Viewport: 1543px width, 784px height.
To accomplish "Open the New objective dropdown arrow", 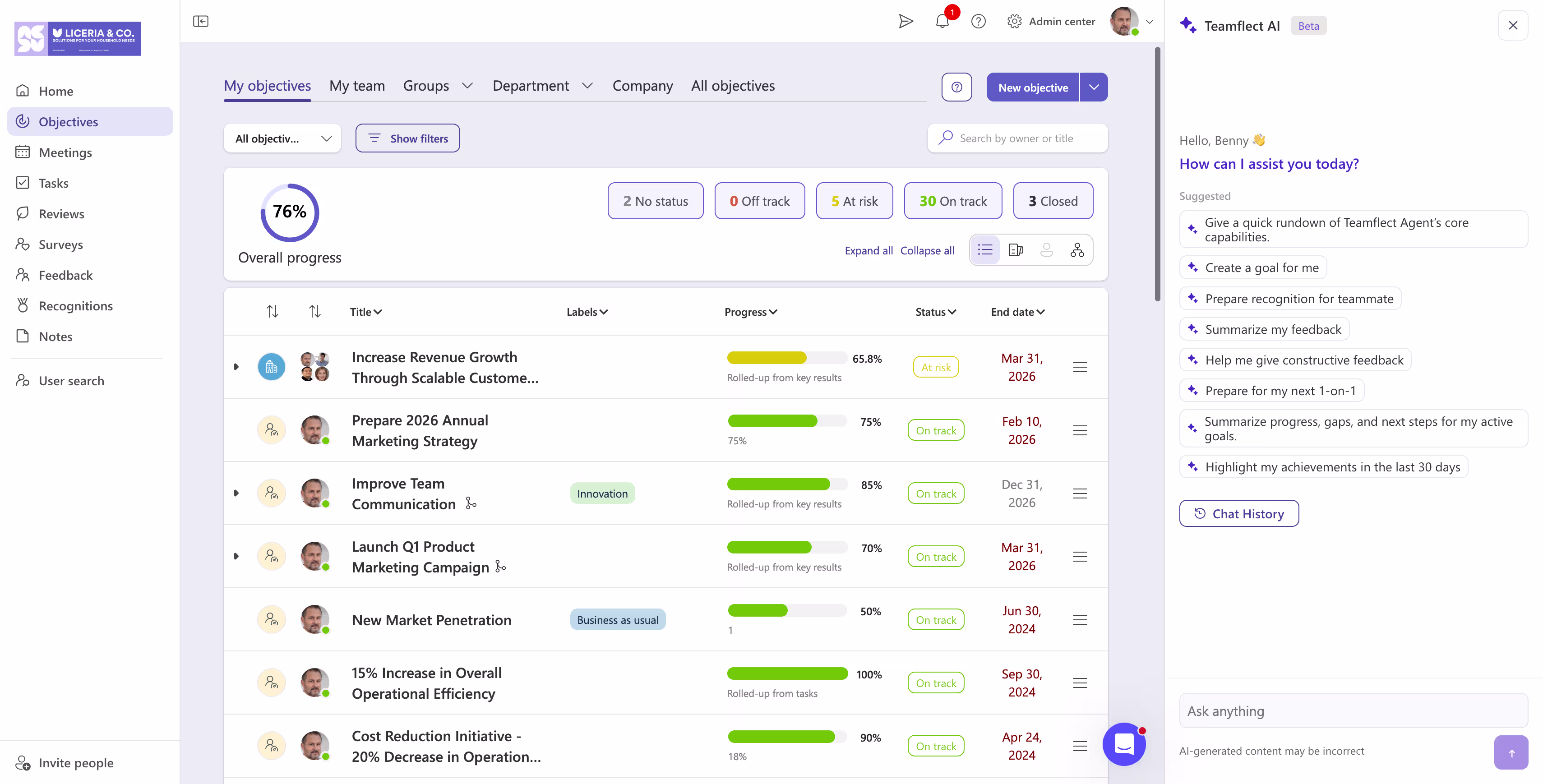I will (x=1095, y=87).
